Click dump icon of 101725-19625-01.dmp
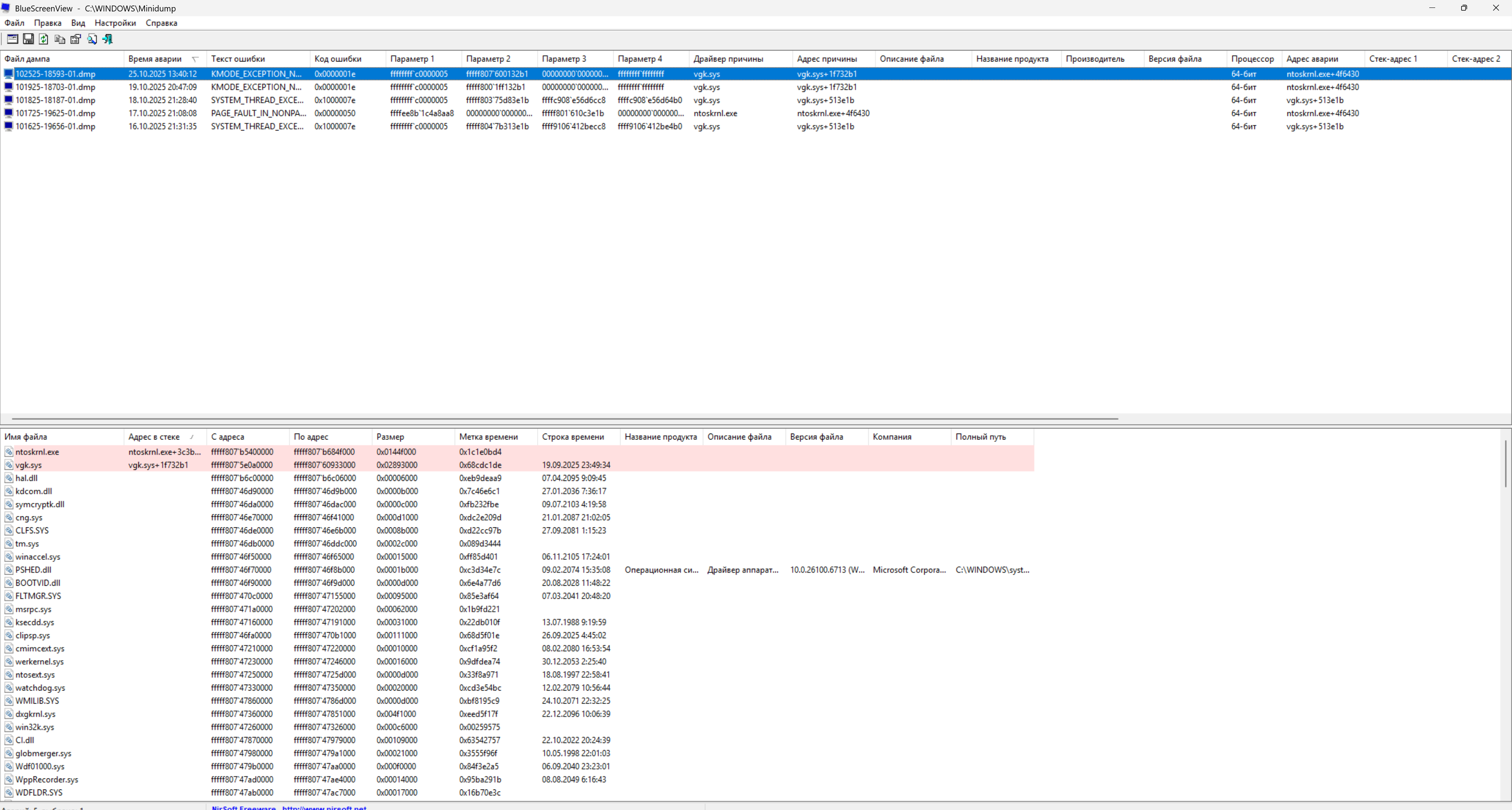 [x=9, y=114]
